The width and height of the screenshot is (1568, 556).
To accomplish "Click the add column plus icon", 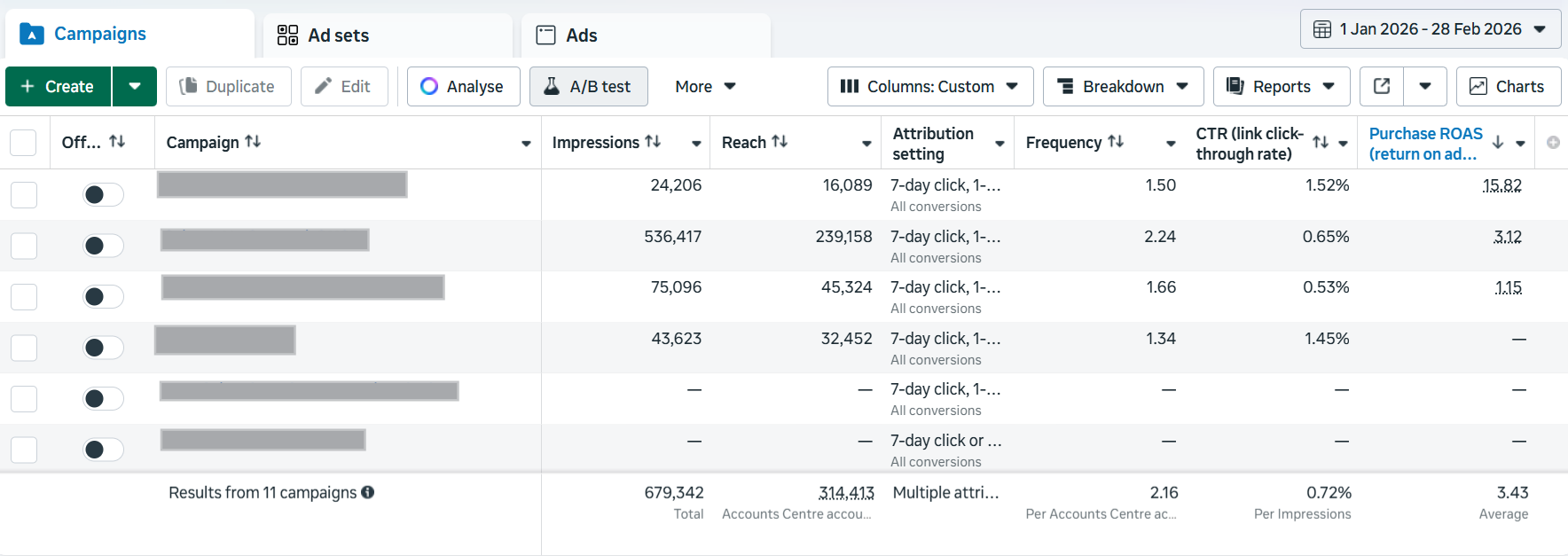I will [1553, 143].
